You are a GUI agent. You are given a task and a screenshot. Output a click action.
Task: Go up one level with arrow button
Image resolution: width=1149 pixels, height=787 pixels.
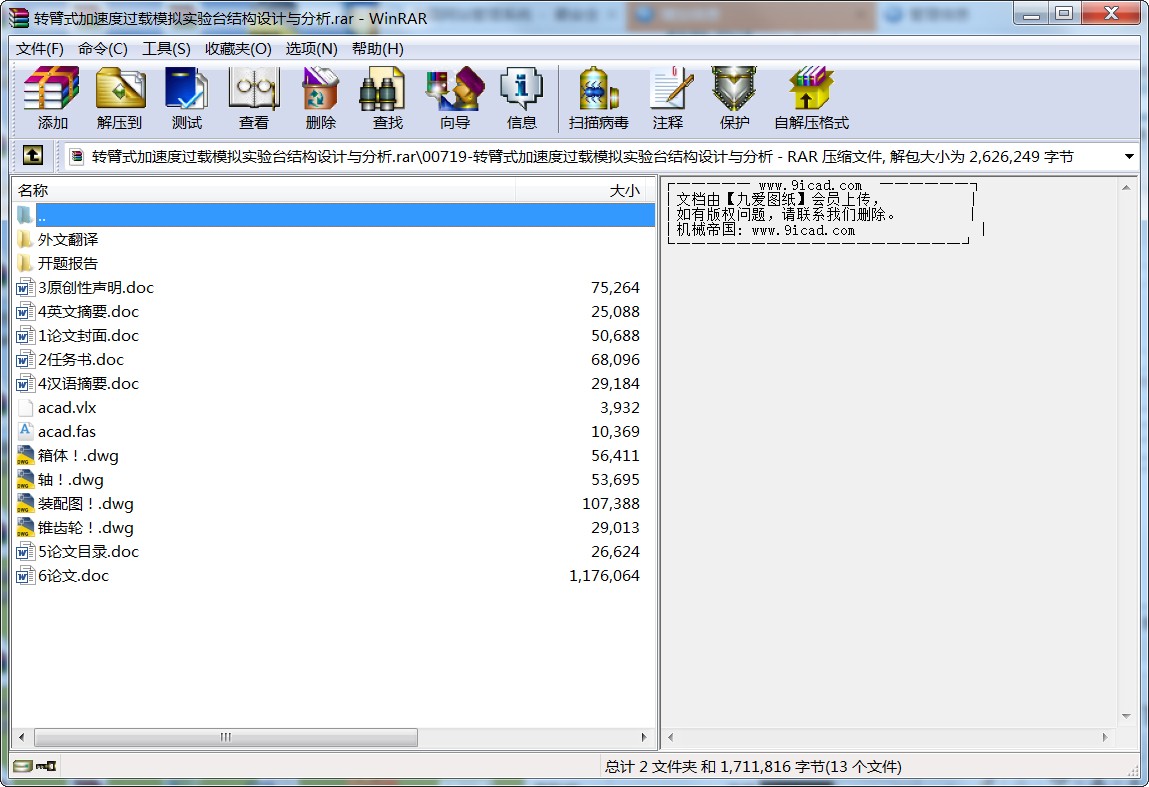[x=33, y=156]
